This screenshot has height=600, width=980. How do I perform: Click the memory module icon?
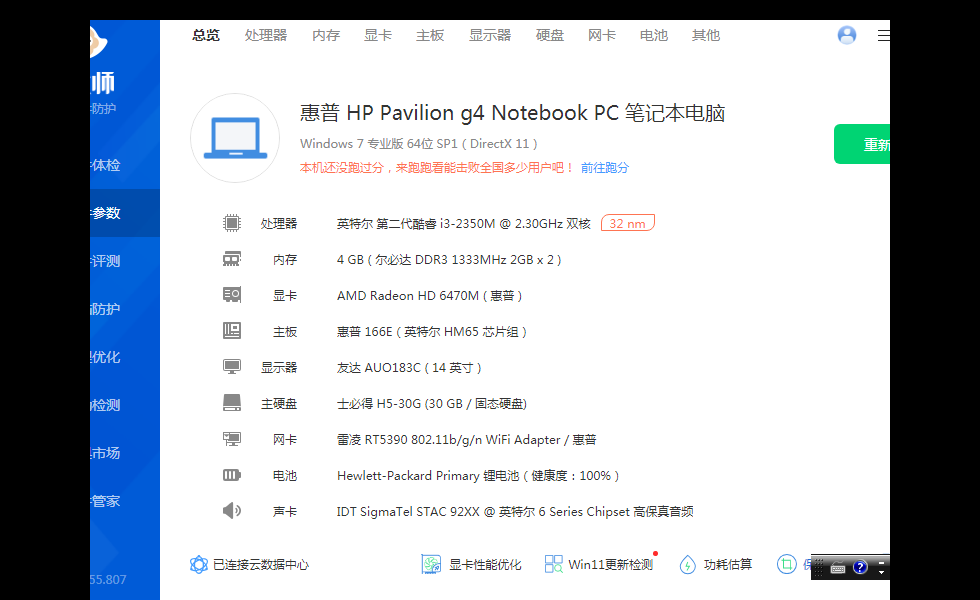pyautogui.click(x=232, y=259)
